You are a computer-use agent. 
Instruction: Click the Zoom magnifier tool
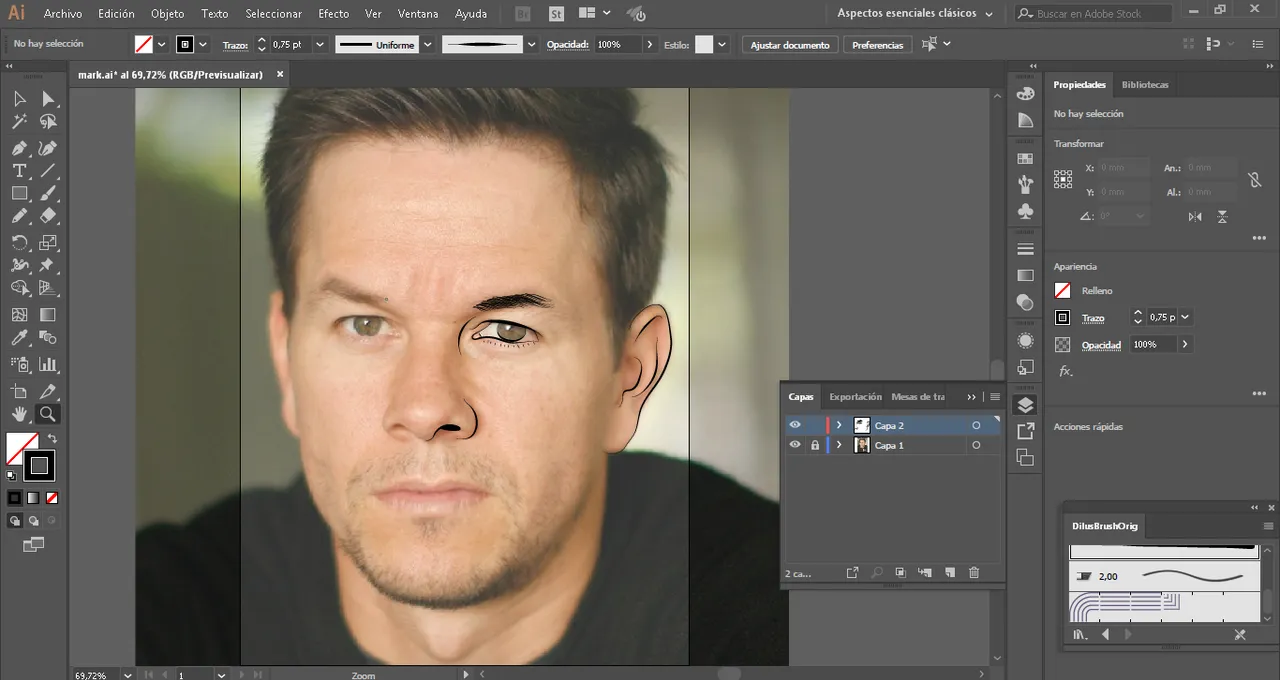(x=48, y=414)
